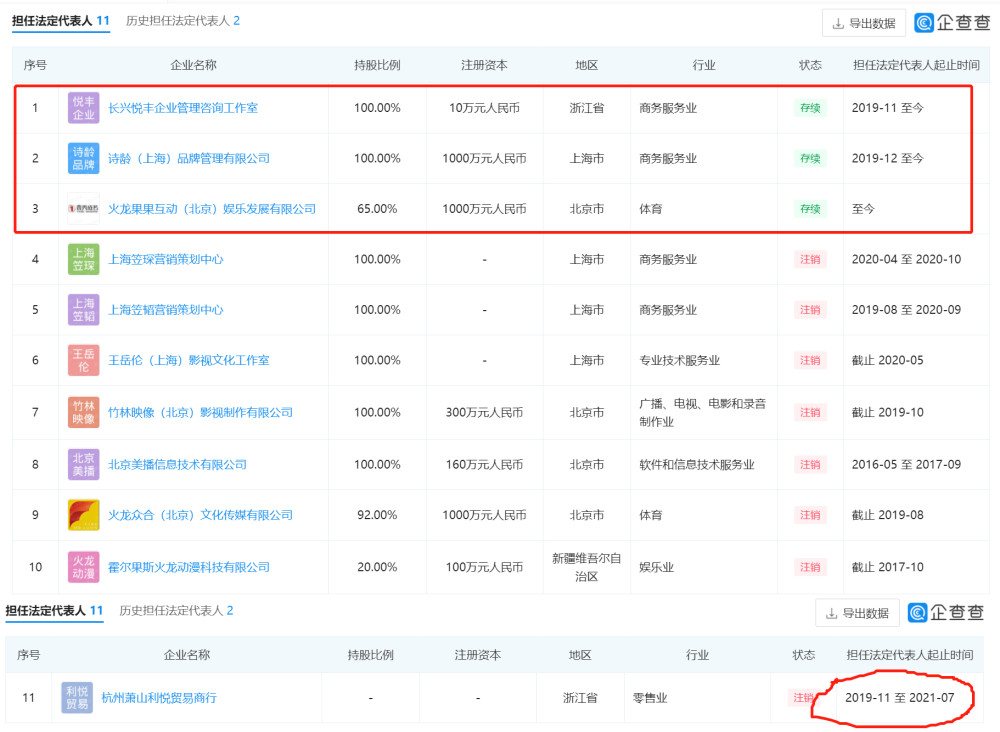Screen dimensions: 1000x732
Task: Open 北京美播信息技术有限公司 link
Action: pyautogui.click(x=177, y=465)
